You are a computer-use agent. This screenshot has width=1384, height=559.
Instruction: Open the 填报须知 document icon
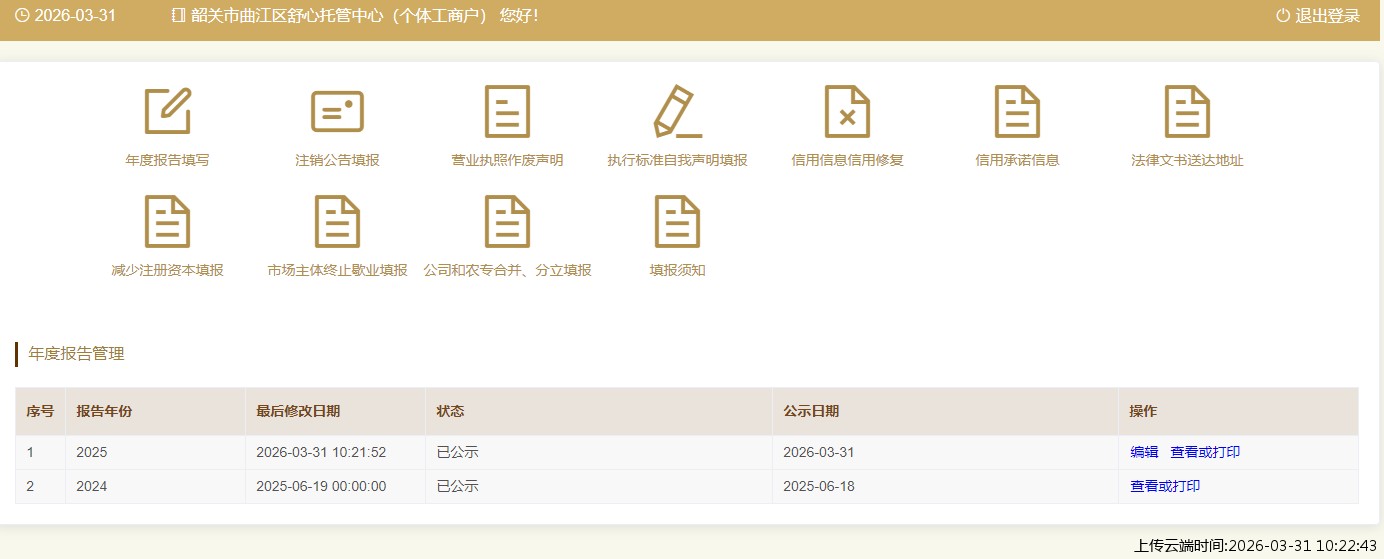click(677, 222)
